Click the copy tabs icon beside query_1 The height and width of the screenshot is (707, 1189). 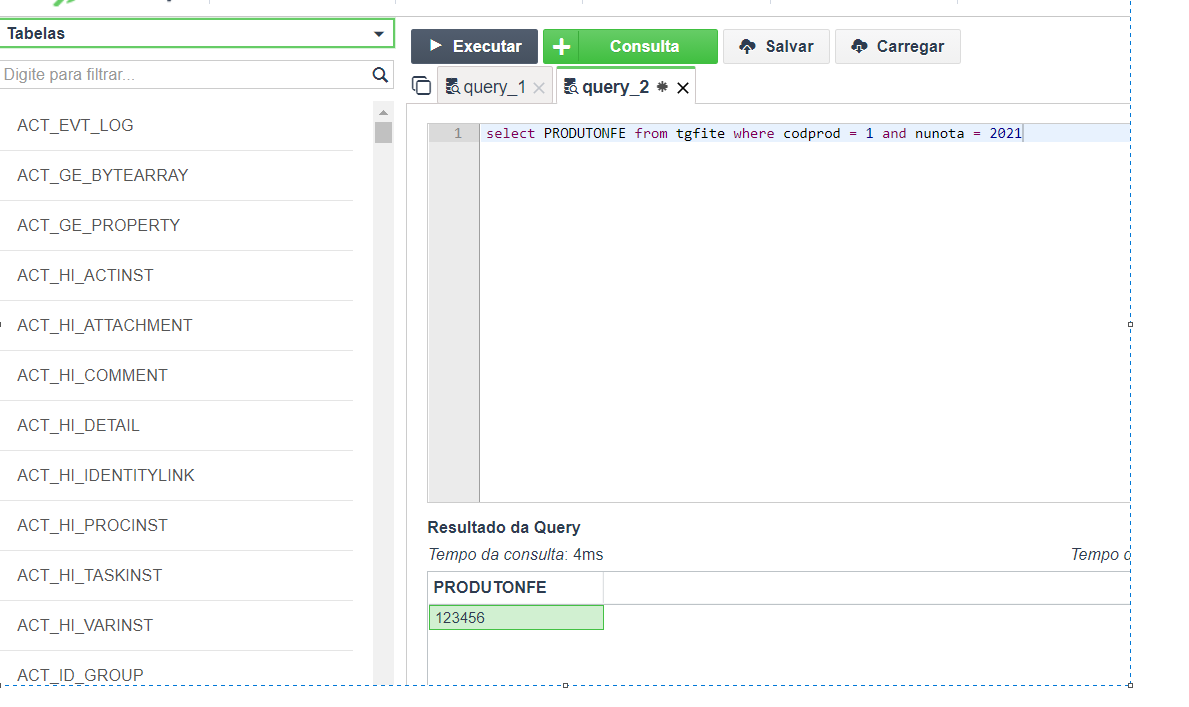click(x=422, y=87)
